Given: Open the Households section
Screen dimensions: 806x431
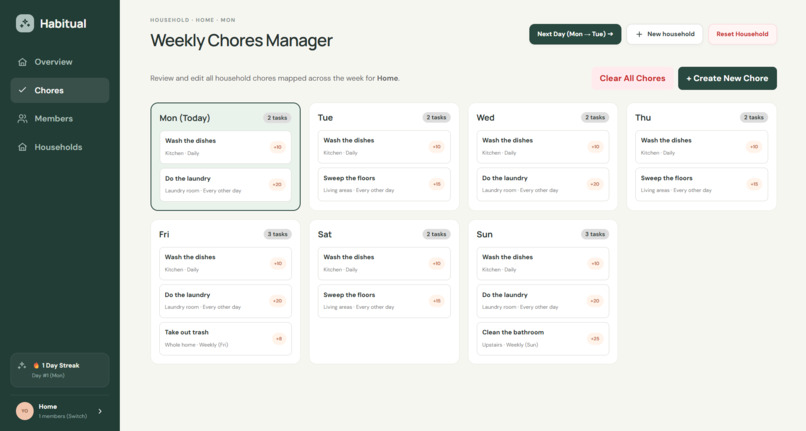Looking at the screenshot, I should click(x=60, y=147).
